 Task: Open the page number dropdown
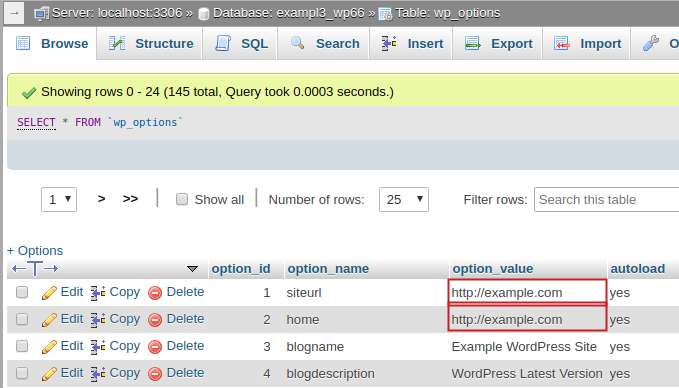tap(59, 199)
